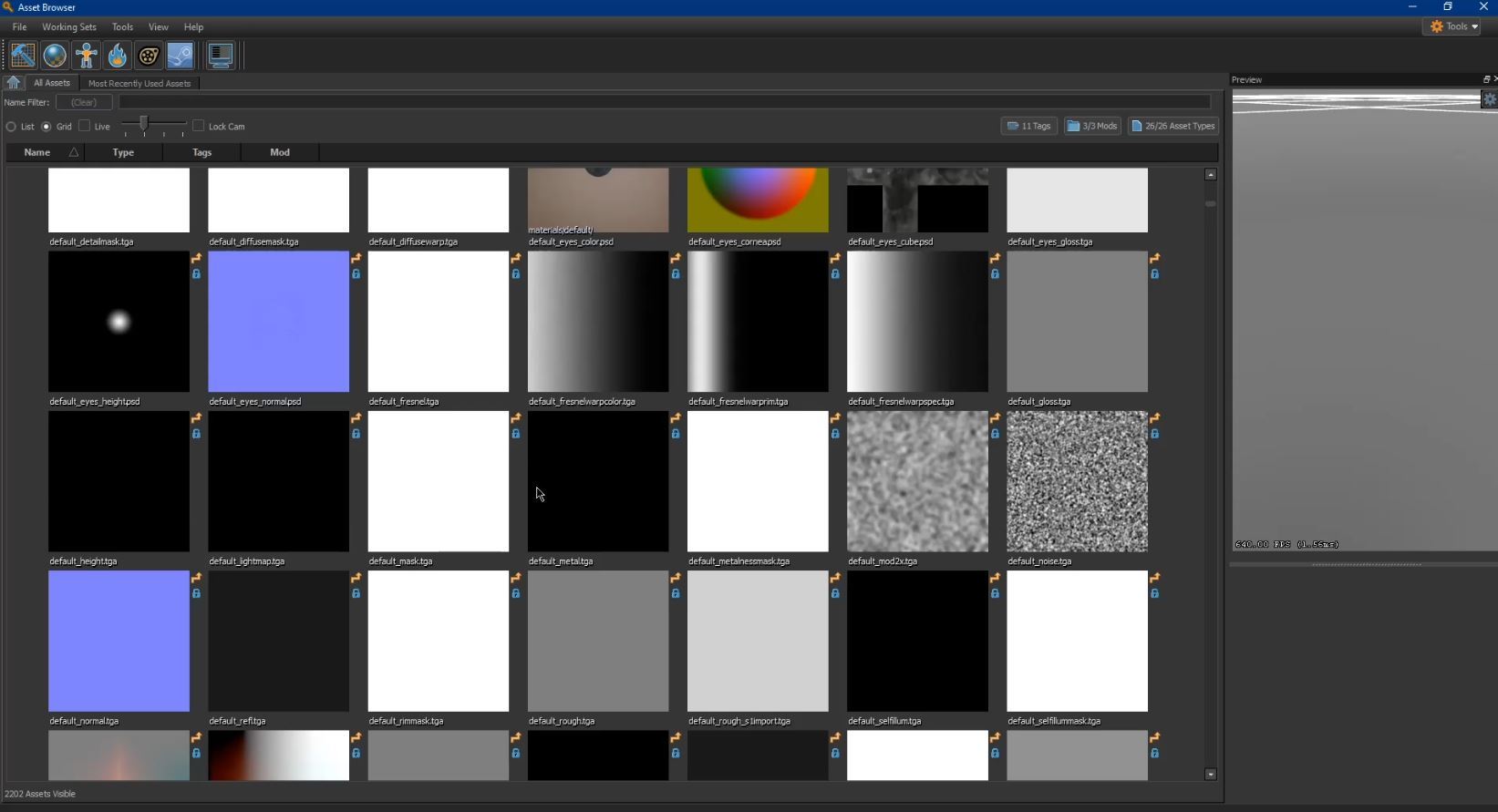This screenshot has height=812, width=1498.
Task: Open the Working Sets menu
Action: coord(69,27)
